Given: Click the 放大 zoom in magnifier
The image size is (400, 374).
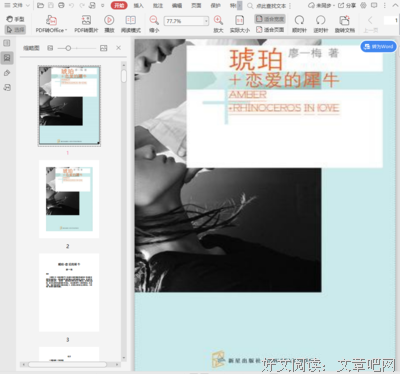Looking at the screenshot, I should (218, 24).
